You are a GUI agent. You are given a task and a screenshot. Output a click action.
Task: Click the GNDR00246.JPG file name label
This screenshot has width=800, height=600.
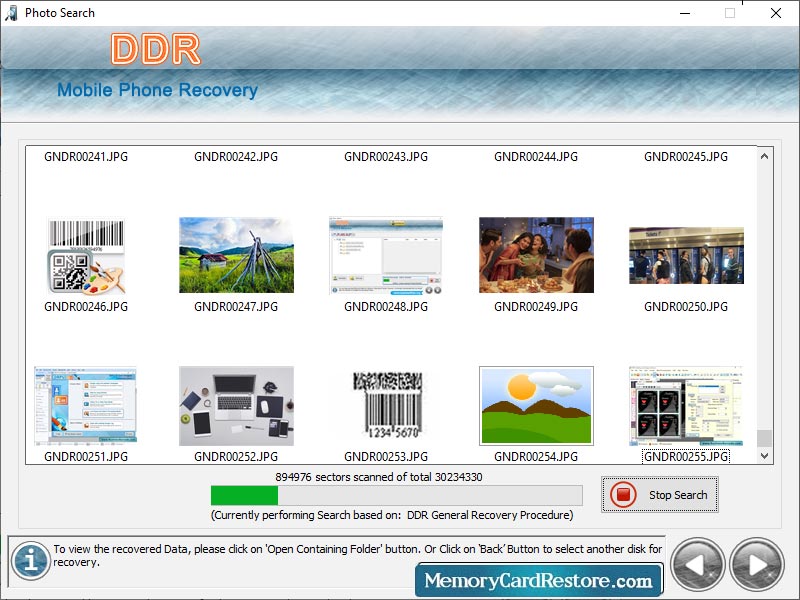(86, 307)
